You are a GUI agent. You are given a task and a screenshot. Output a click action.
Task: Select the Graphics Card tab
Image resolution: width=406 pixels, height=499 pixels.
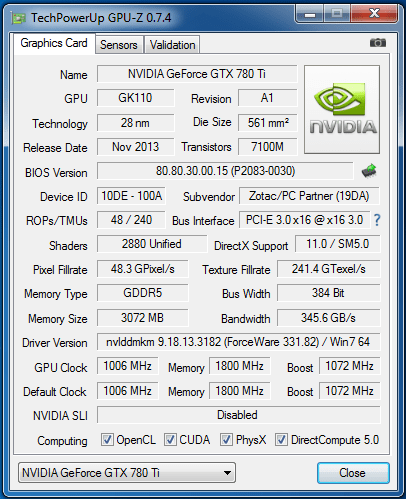(54, 43)
